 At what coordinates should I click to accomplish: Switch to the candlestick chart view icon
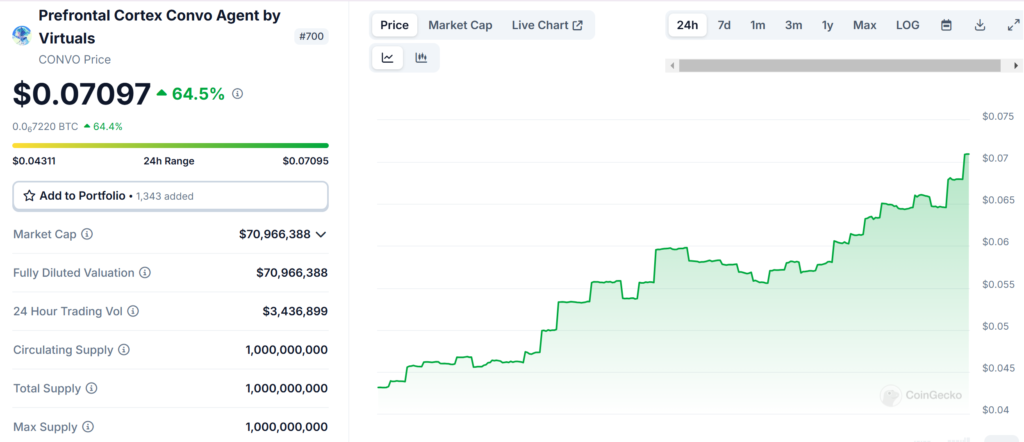[x=421, y=58]
